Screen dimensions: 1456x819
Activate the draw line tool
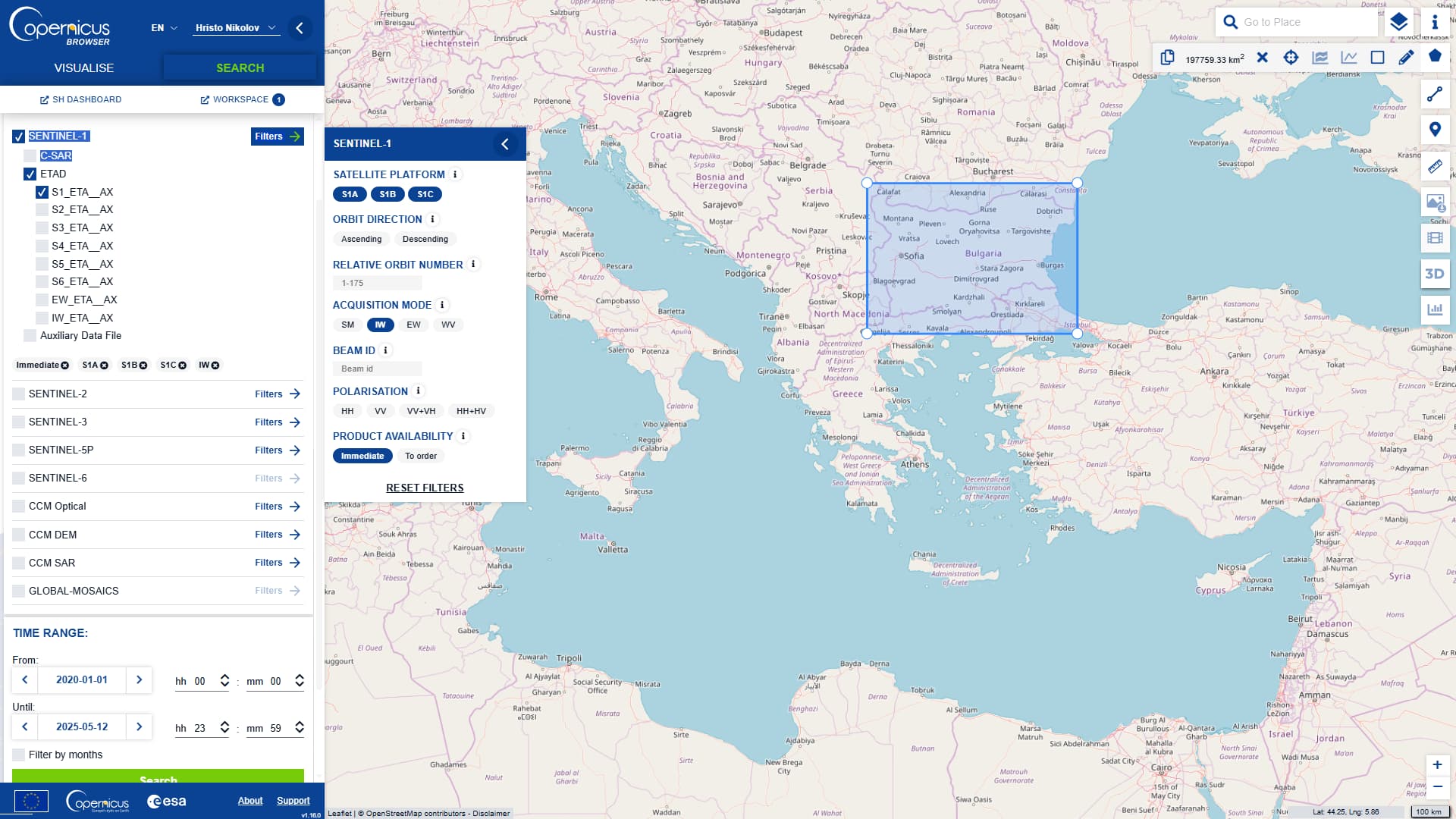point(1435,94)
